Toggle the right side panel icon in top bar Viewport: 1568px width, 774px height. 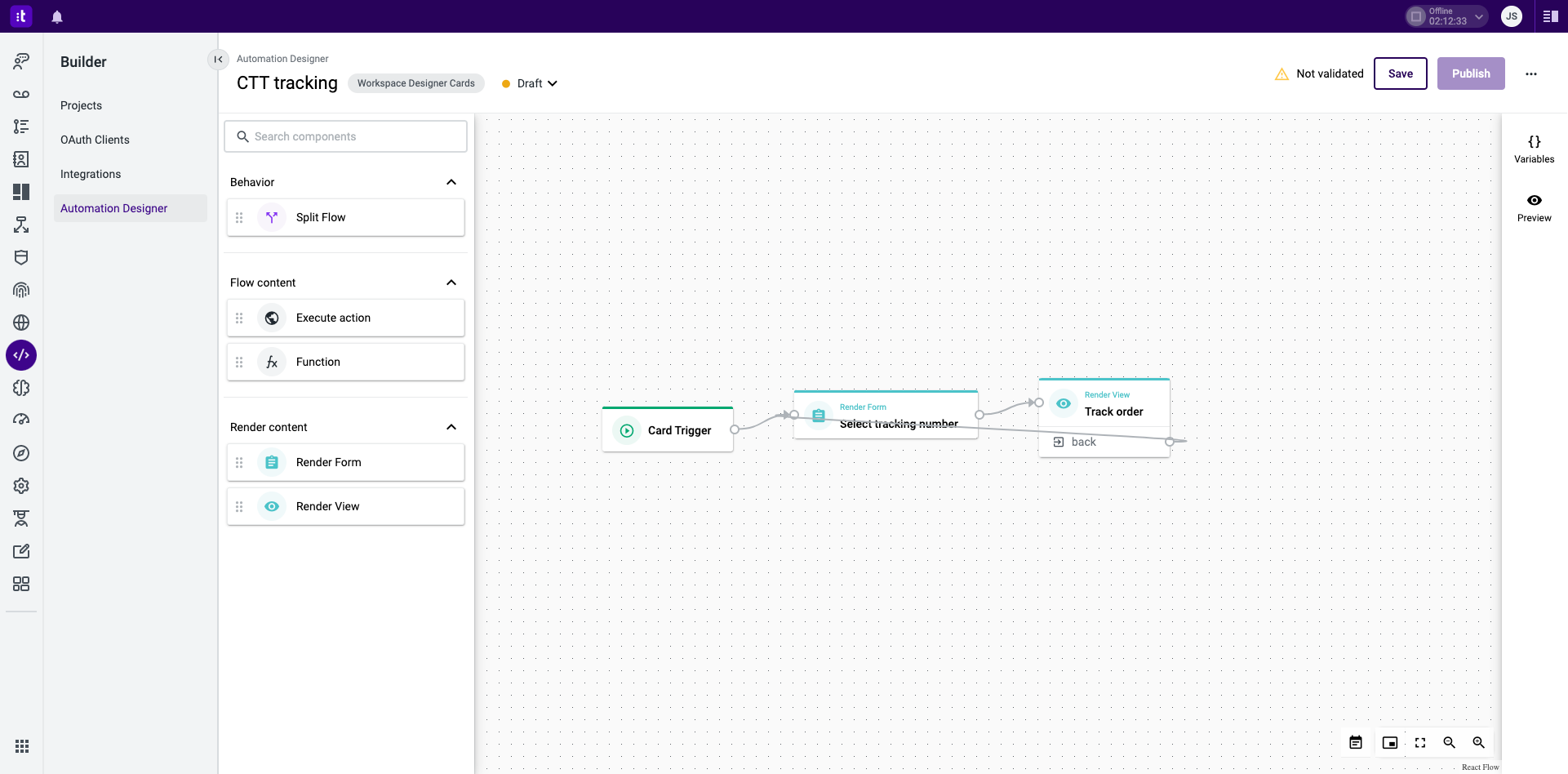pos(1551,16)
